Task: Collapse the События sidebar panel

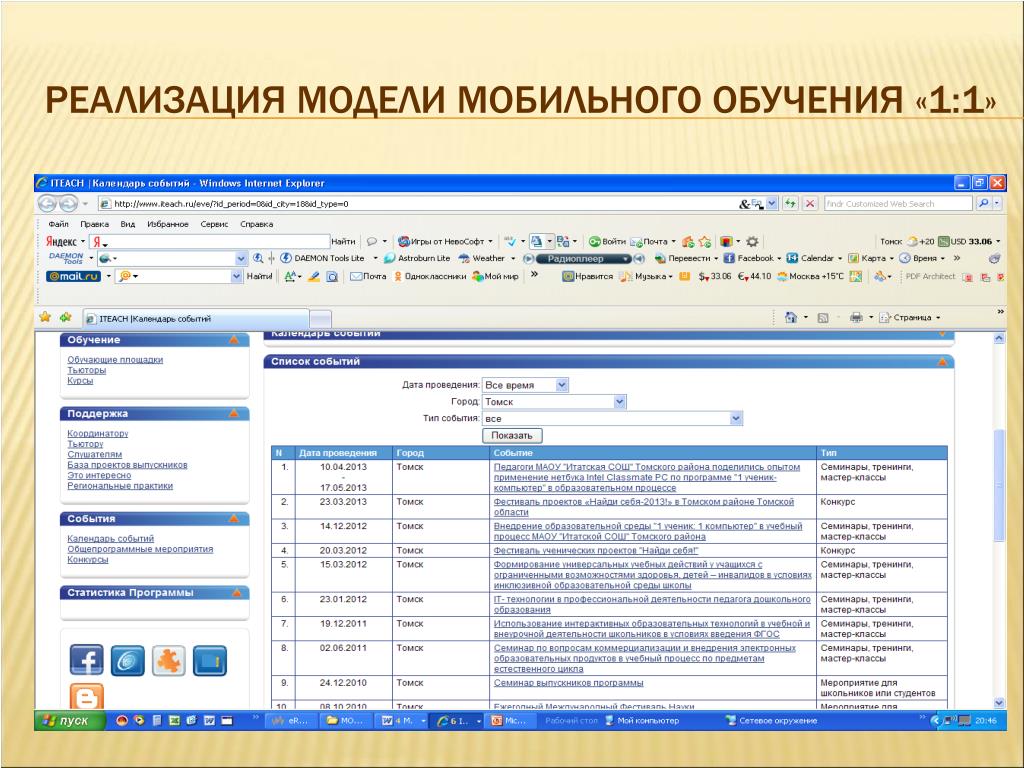Action: [x=234, y=519]
